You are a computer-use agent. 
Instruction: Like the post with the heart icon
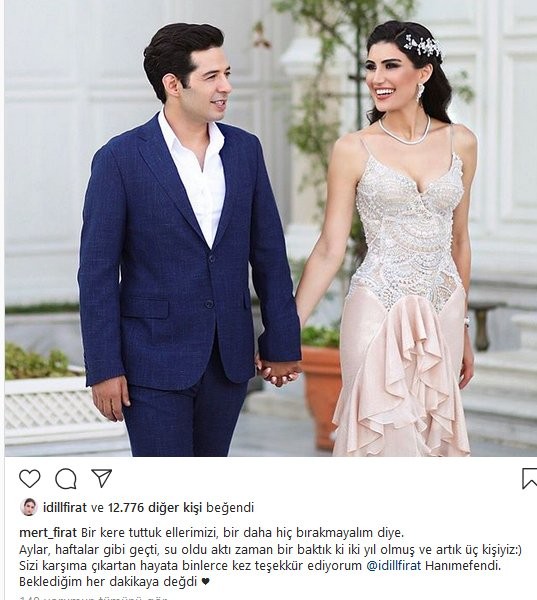point(29,478)
